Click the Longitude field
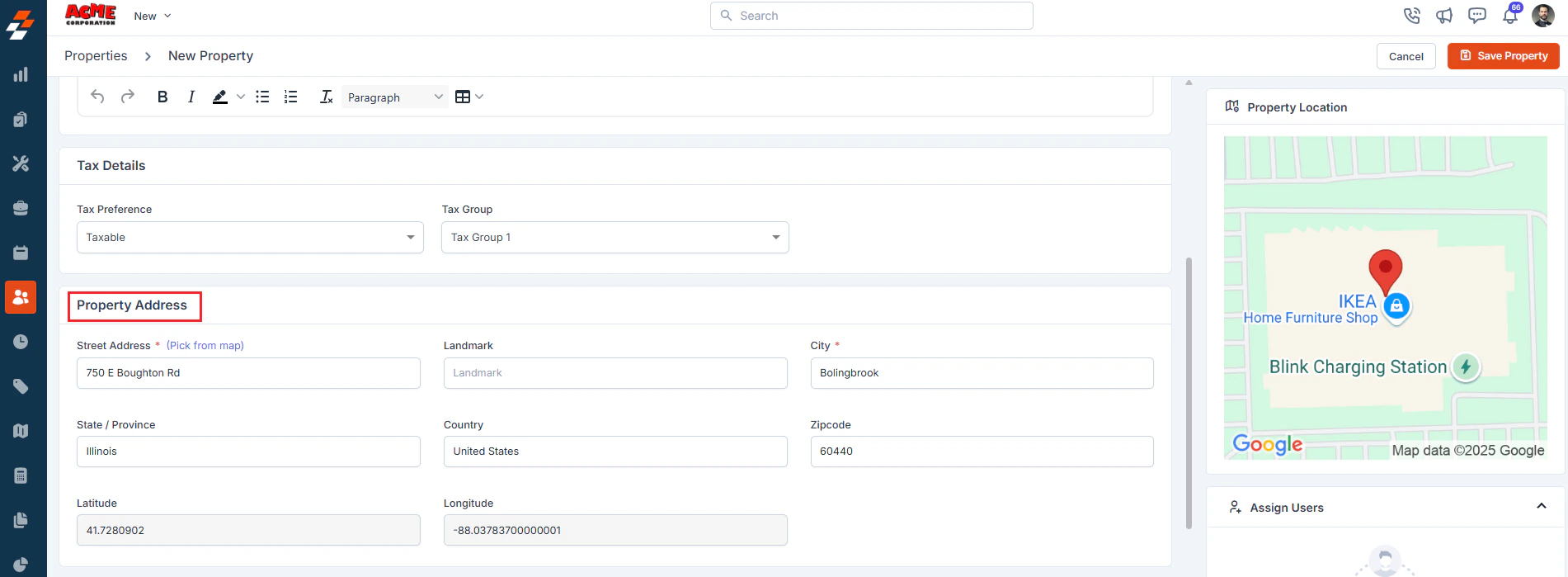 (615, 530)
